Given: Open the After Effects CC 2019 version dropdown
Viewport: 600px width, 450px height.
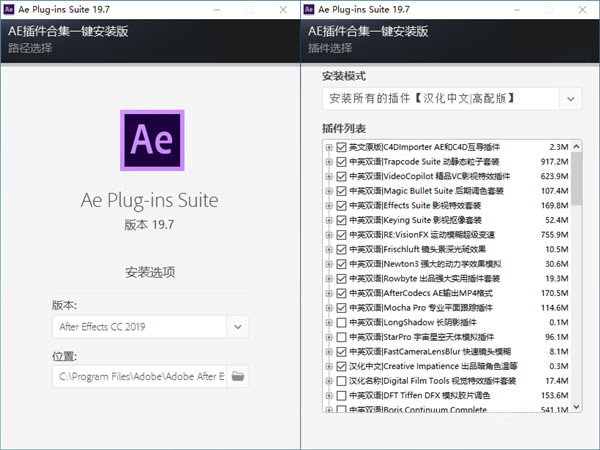Looking at the screenshot, I should pos(238,326).
